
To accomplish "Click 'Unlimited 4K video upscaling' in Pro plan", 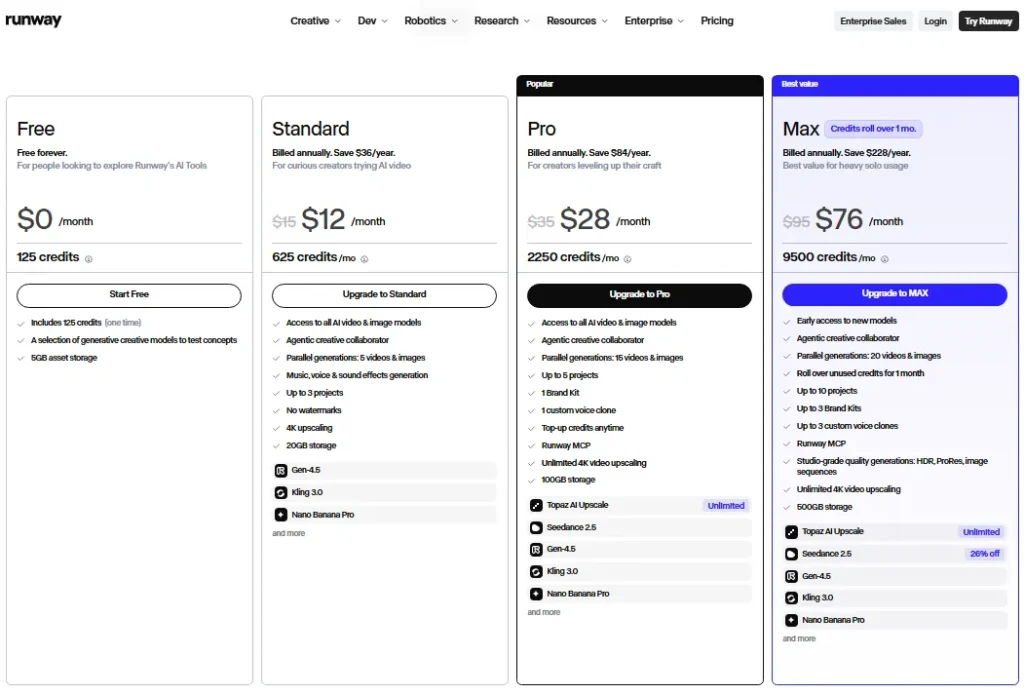I will click(594, 463).
